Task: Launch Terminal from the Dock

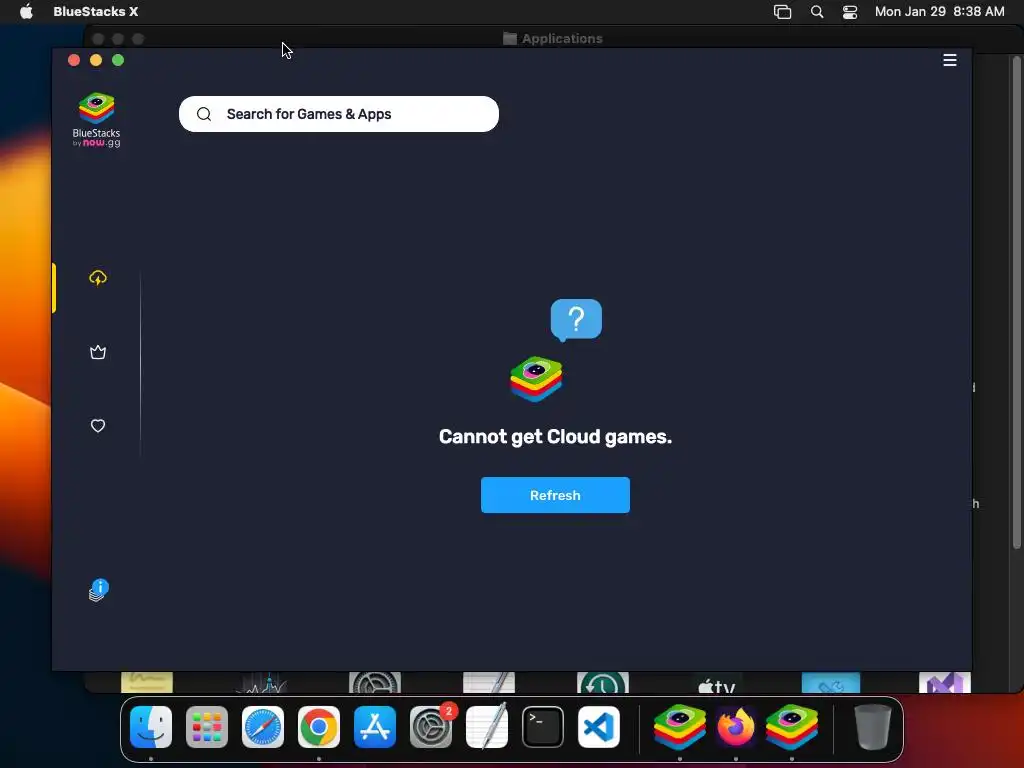Action: (x=543, y=727)
